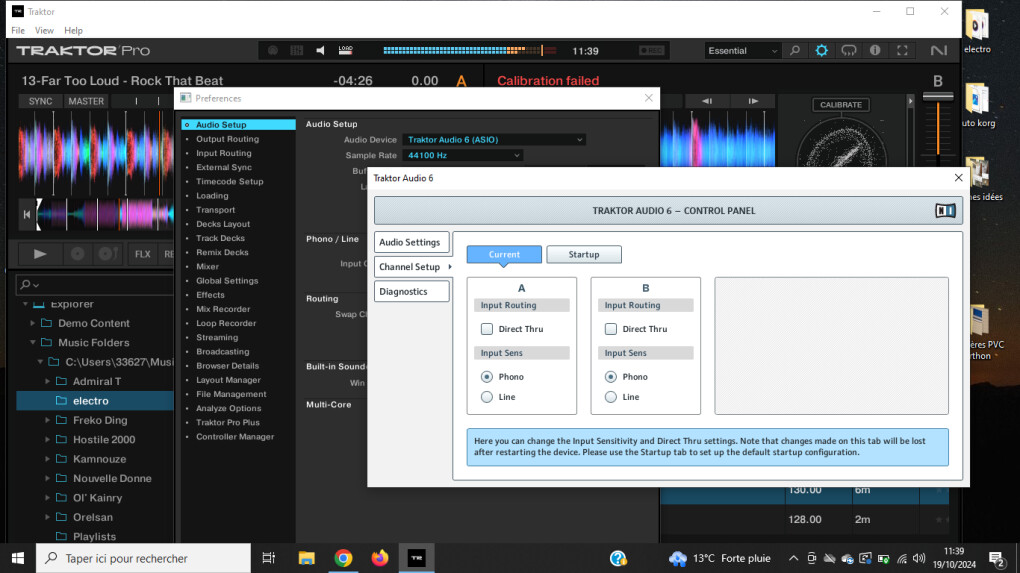Toggle SYNC on Deck A
Image resolution: width=1020 pixels, height=573 pixels.
point(40,101)
